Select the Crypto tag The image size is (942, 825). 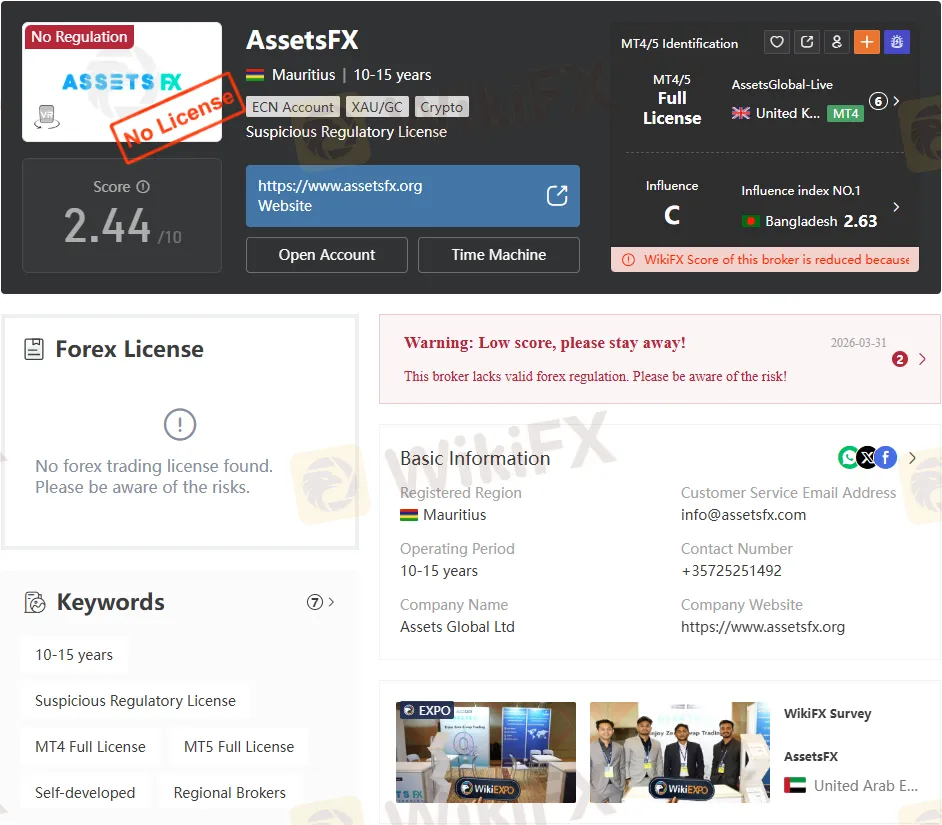442,107
